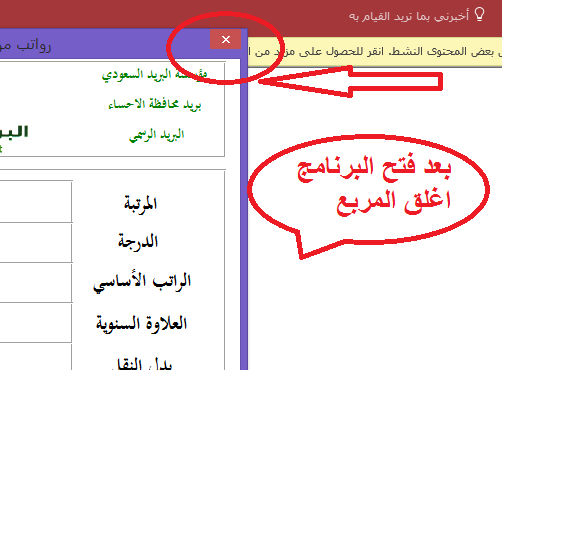Select the 'بريد محافظة الاحساء' header text
The height and width of the screenshot is (543, 567).
[x=155, y=104]
